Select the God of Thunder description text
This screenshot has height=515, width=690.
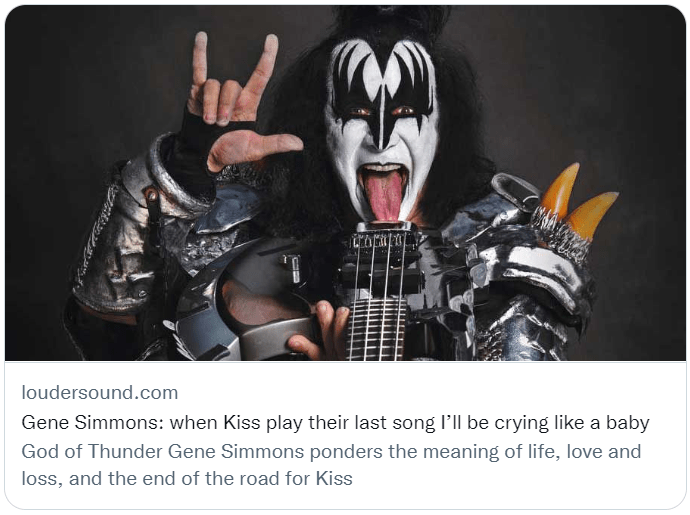click(331, 465)
